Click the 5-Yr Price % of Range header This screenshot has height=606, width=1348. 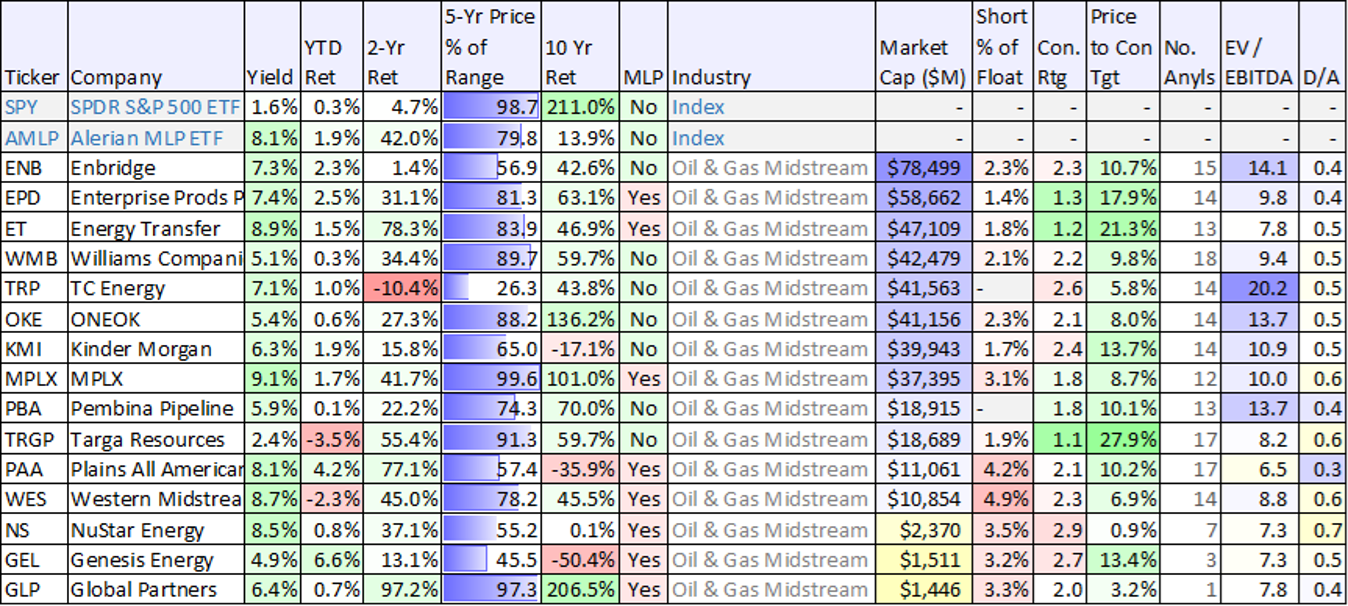[491, 47]
